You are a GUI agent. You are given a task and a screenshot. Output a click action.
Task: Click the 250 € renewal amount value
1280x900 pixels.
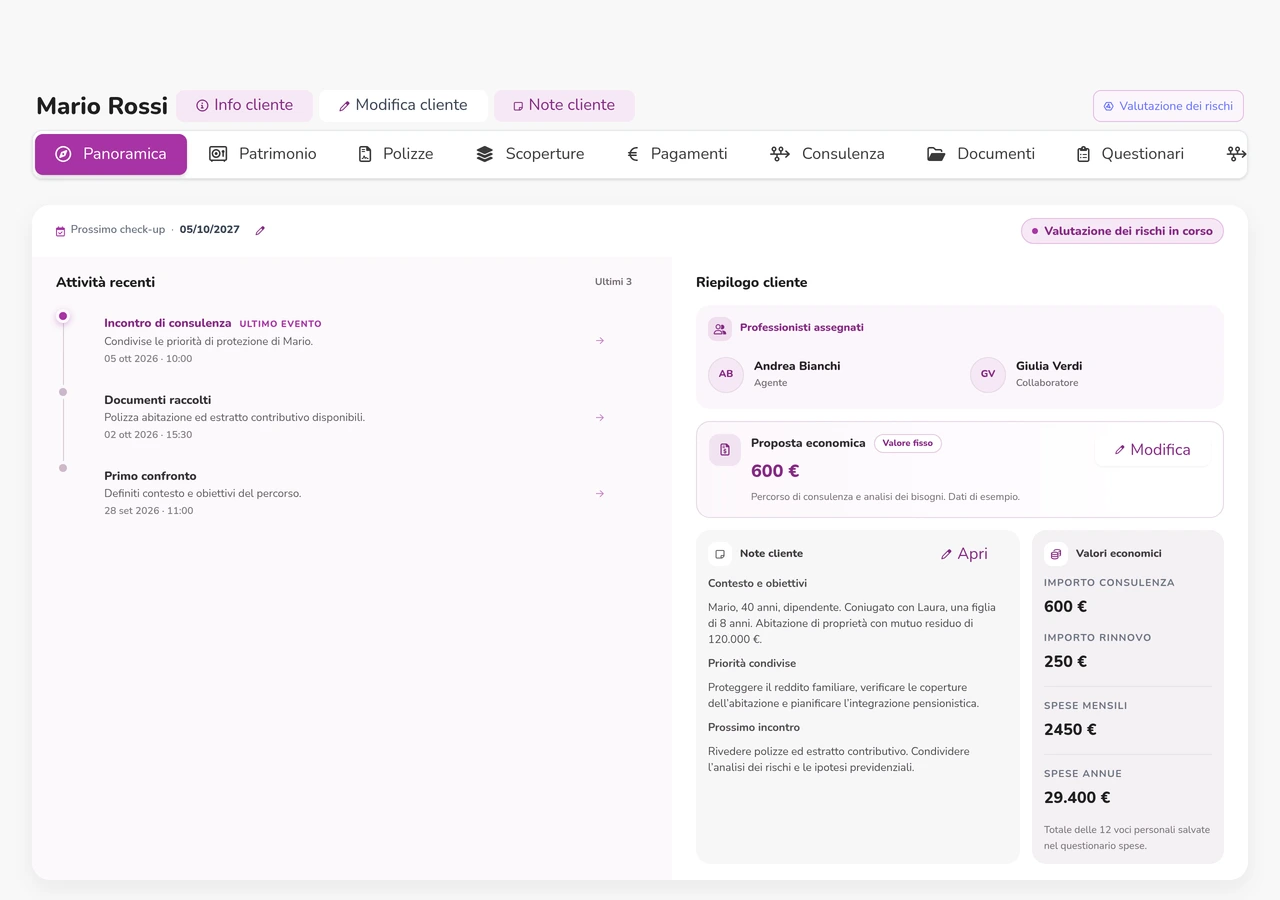click(x=1065, y=662)
